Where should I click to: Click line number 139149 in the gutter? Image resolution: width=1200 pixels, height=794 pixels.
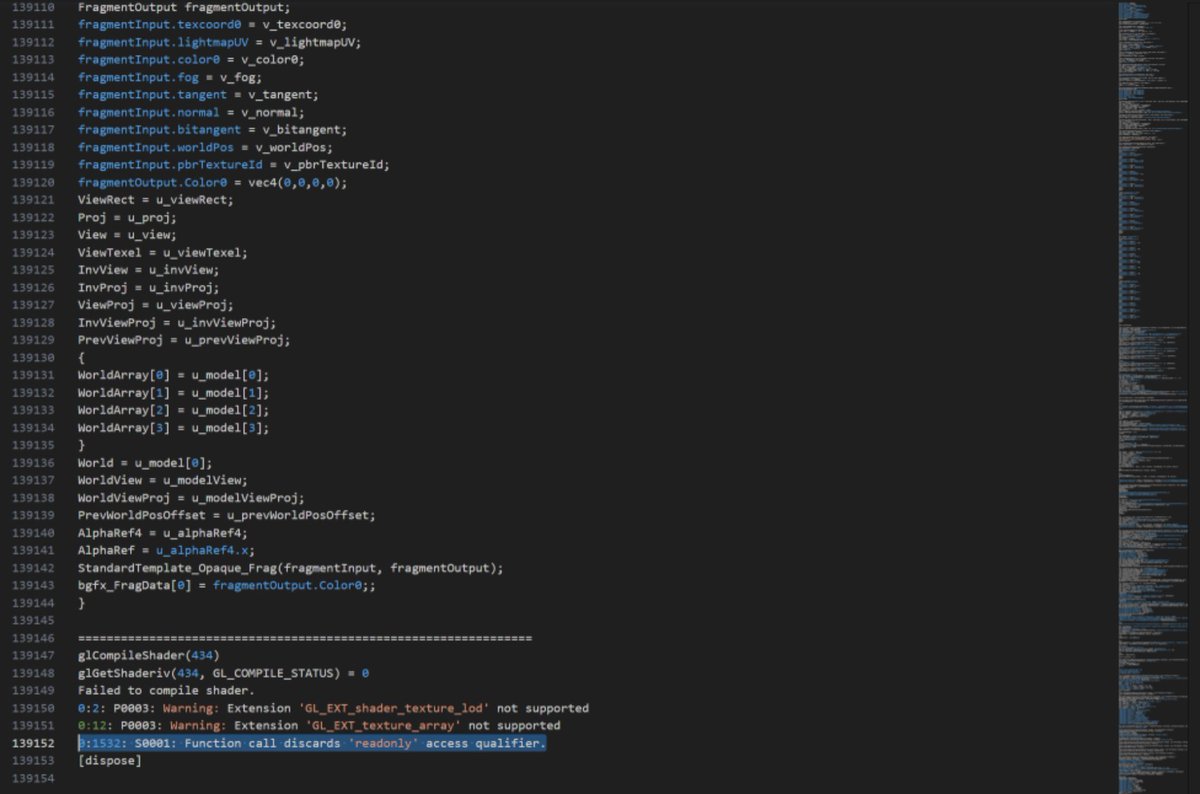(x=31, y=690)
